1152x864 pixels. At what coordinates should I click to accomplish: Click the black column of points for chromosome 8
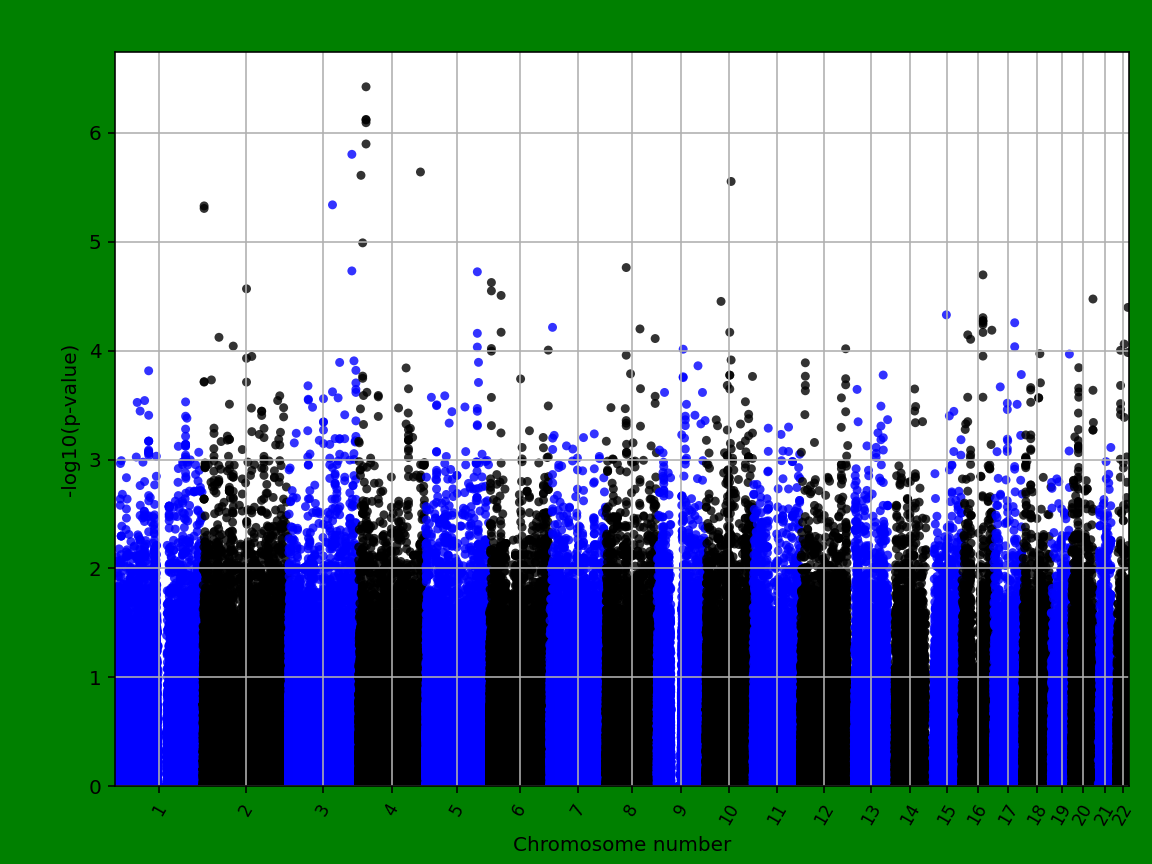pos(630,650)
